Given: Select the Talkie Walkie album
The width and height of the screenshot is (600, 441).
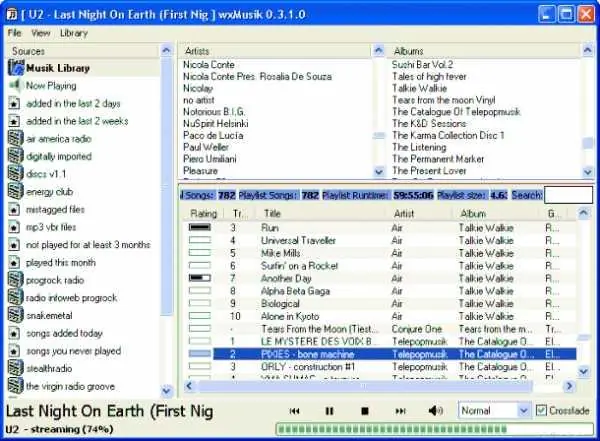Looking at the screenshot, I should pyautogui.click(x=419, y=88).
